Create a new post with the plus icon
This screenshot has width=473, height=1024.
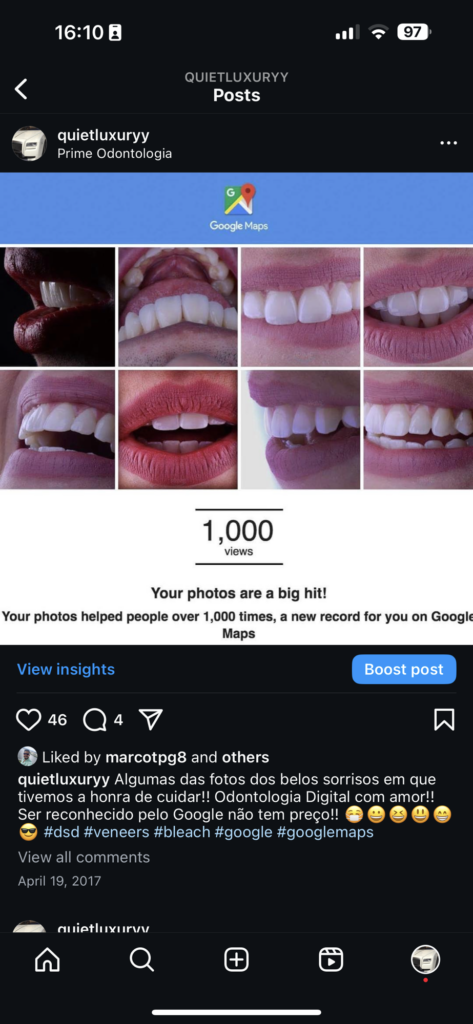236,959
